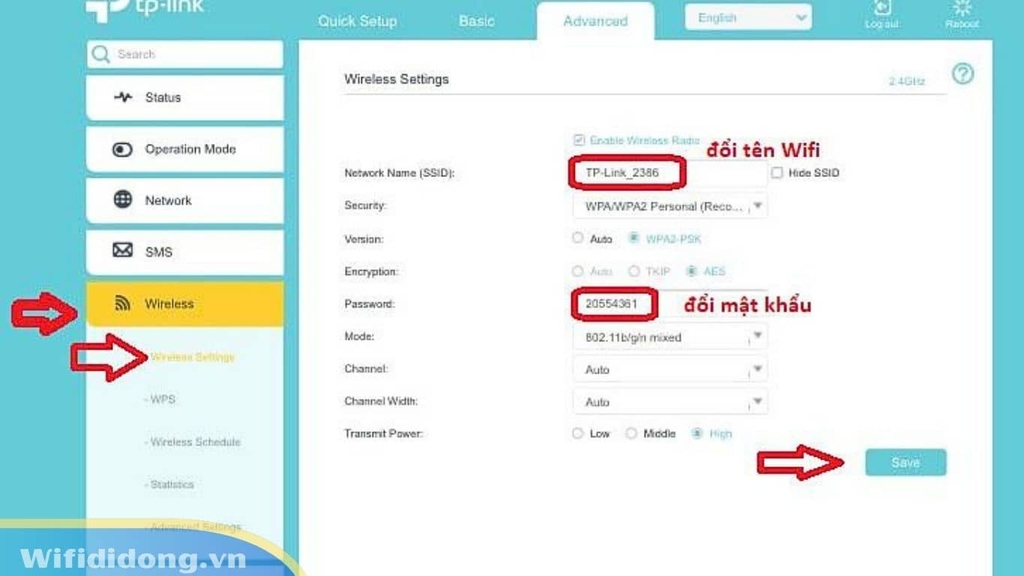Screen dimensions: 1024x576
Task: Enable the Hide SSID checkbox
Action: [x=778, y=172]
